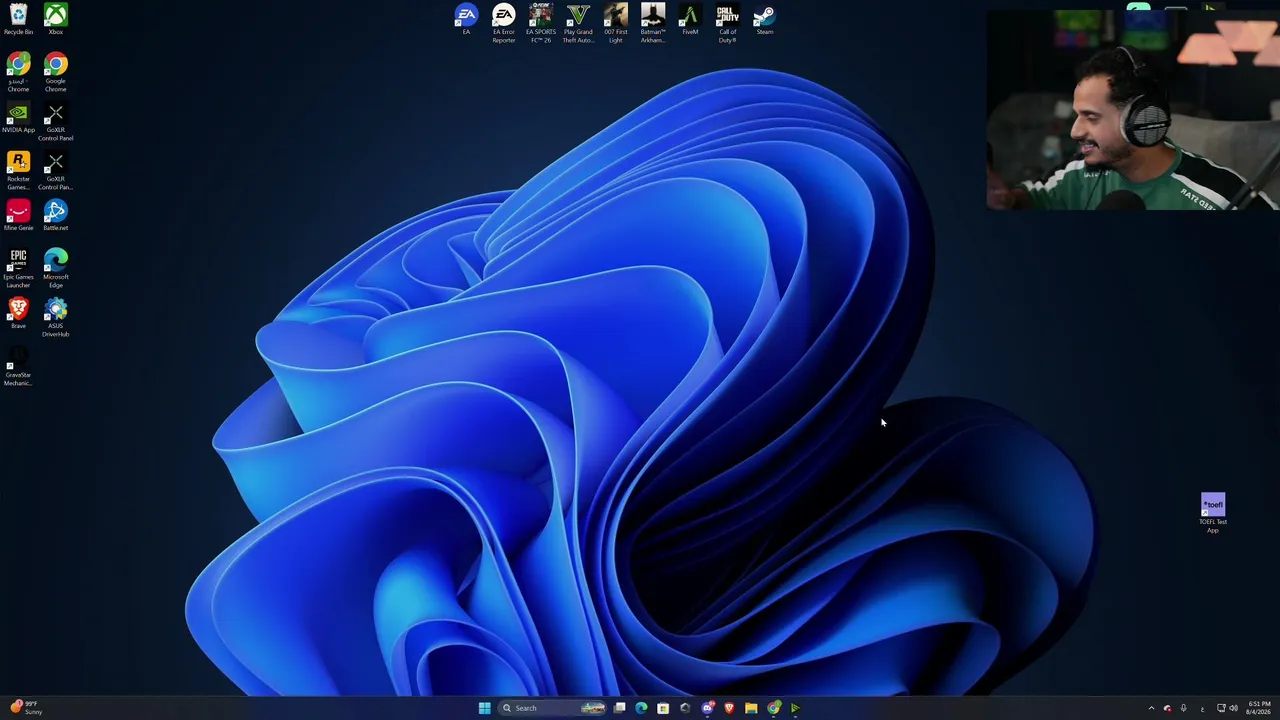The height and width of the screenshot is (720, 1280).
Task: Open Task View from the taskbar
Action: [x=620, y=708]
